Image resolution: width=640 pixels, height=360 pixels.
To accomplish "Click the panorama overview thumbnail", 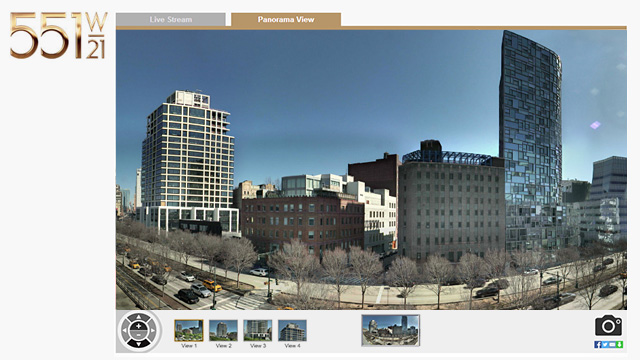I will coord(391,330).
